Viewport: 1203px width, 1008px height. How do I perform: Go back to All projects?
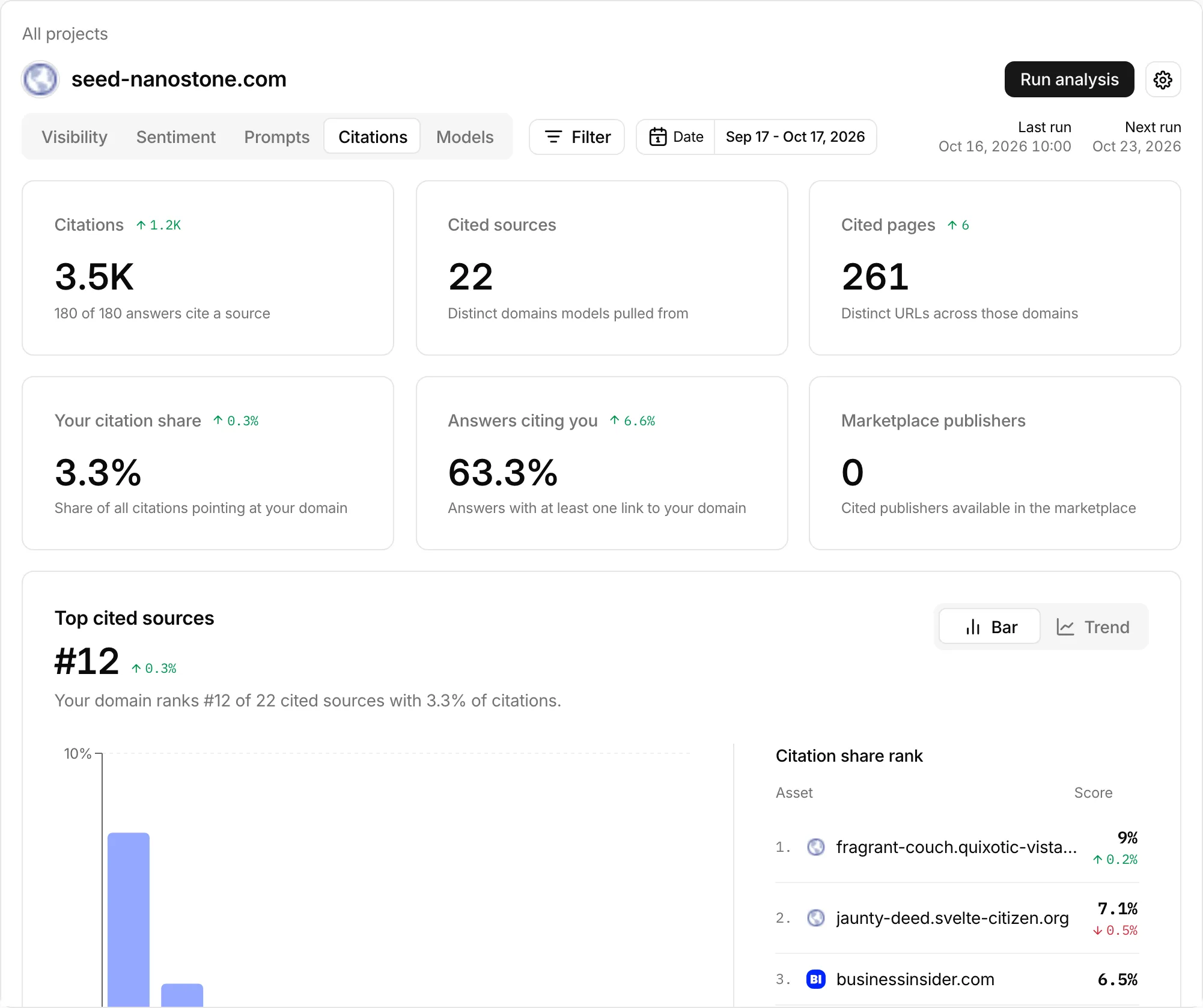65,34
